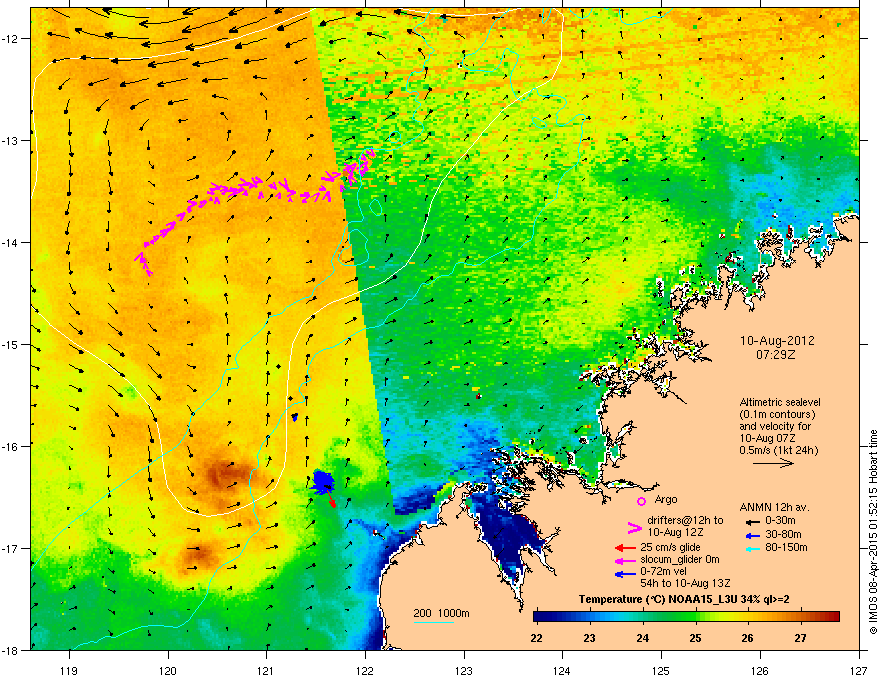Viewport: 880px width, 680px height.
Task: Click the red 25 cm/s glide arrow
Action: pos(625,548)
